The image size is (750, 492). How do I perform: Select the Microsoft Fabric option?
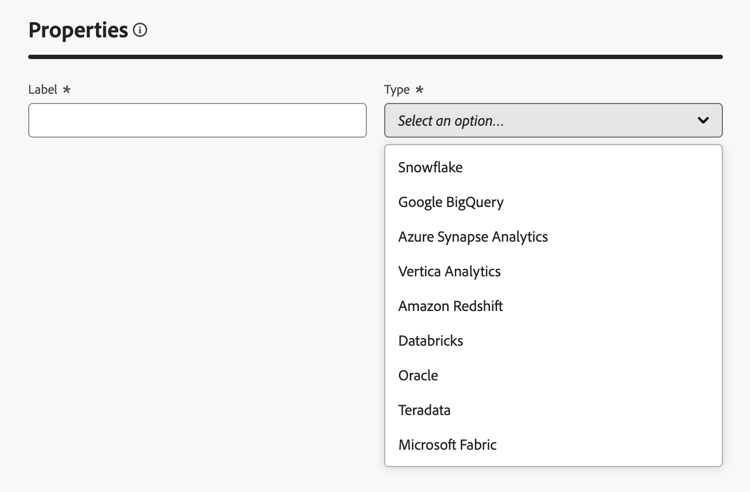point(447,445)
